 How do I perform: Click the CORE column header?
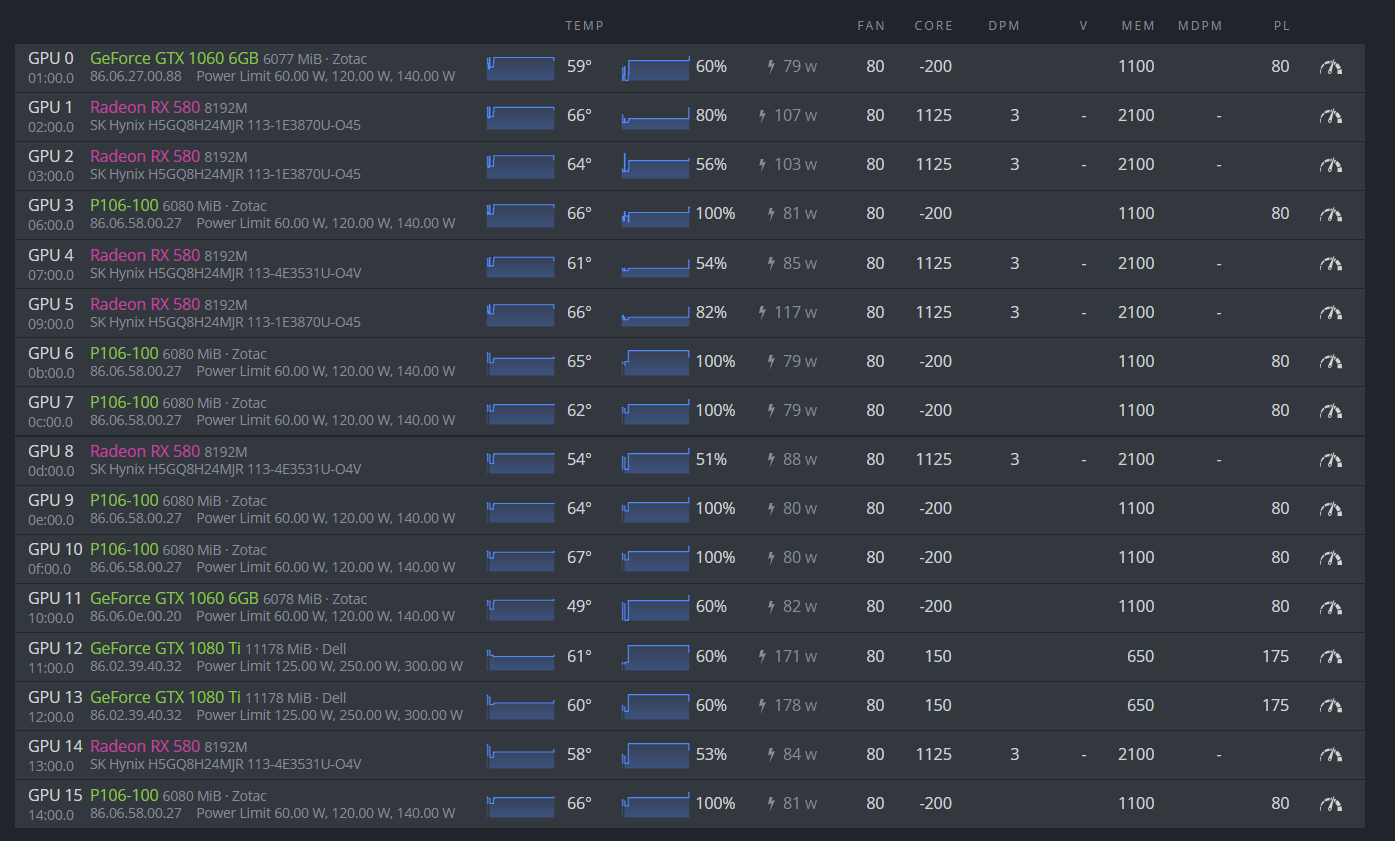tap(933, 26)
